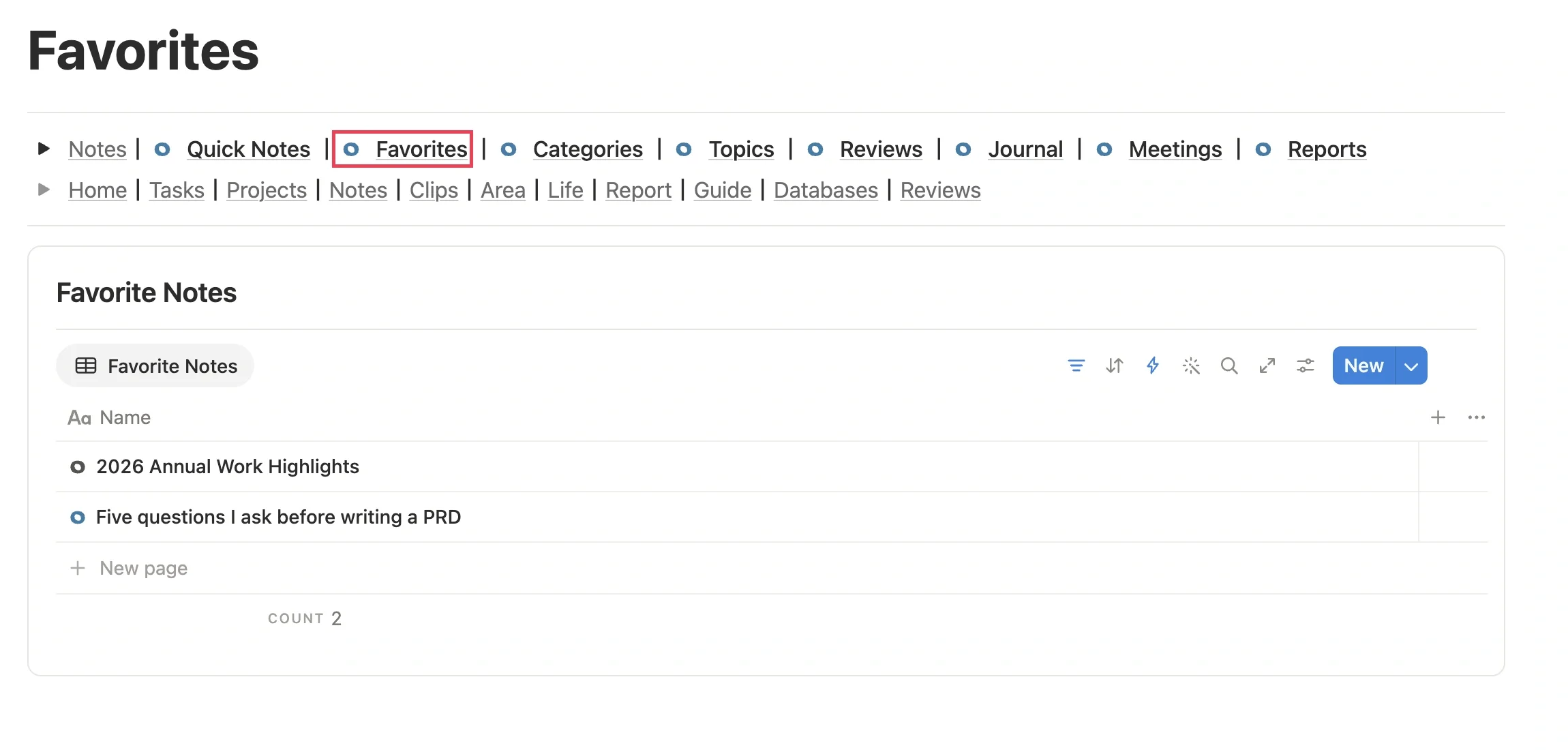The width and height of the screenshot is (1568, 750).
Task: Open database as full page expand icon
Action: 1267,366
